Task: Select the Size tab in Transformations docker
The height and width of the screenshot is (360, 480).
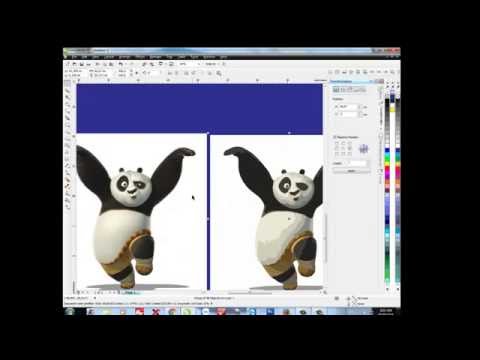Action: pyautogui.click(x=356, y=90)
